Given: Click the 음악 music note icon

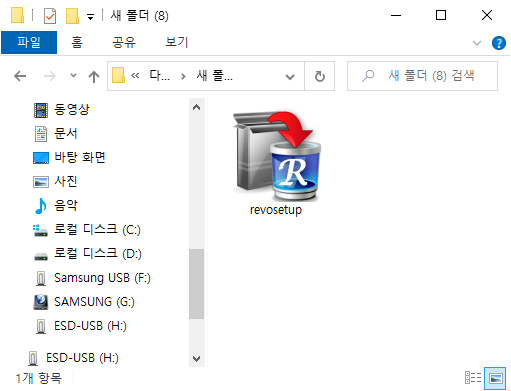Looking at the screenshot, I should (41, 206).
